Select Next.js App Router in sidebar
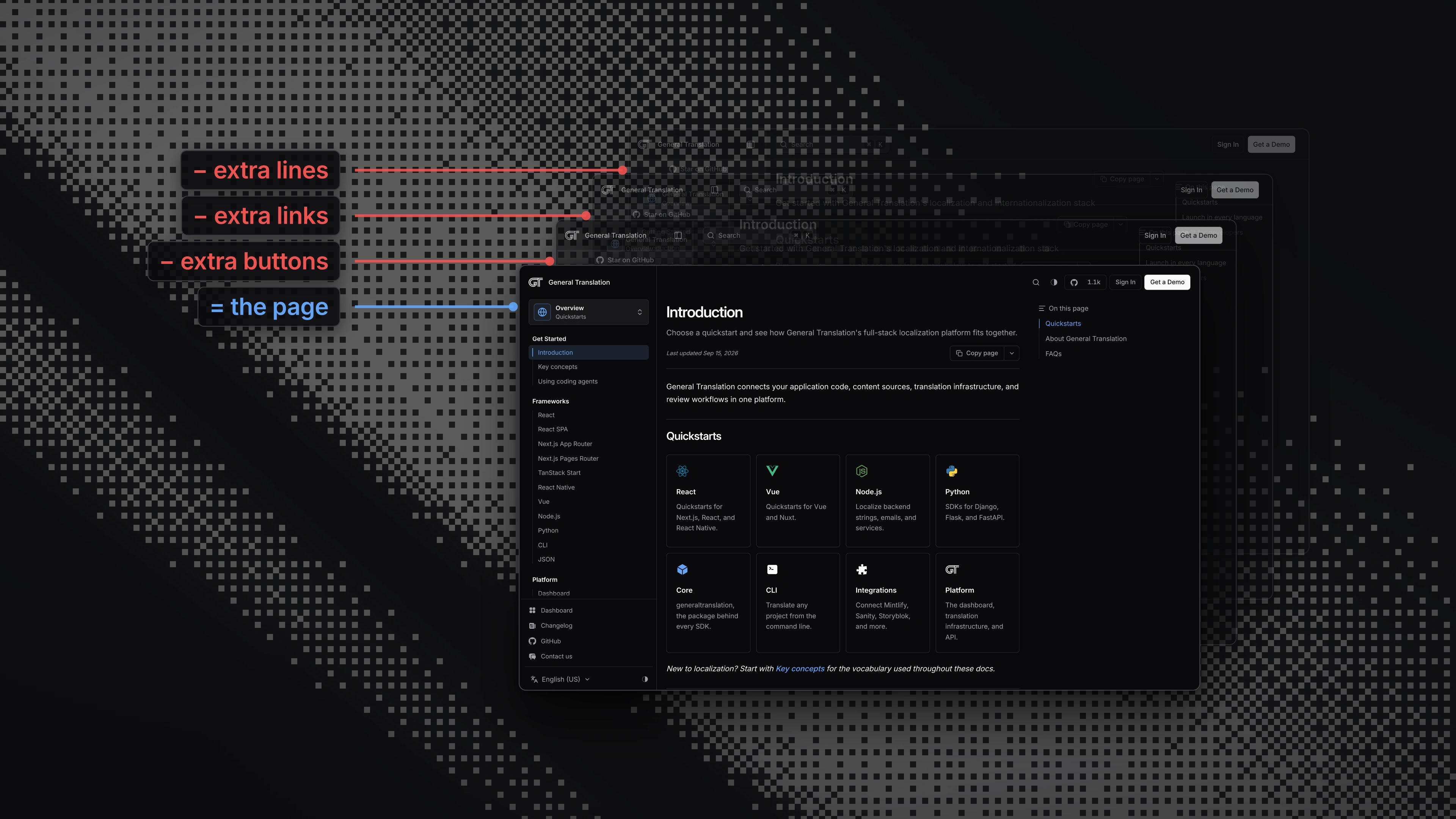 click(x=565, y=444)
